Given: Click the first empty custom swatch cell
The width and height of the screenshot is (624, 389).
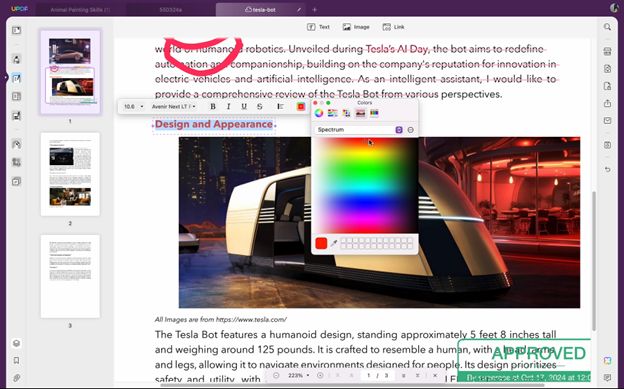Looking at the screenshot, I should click(344, 240).
